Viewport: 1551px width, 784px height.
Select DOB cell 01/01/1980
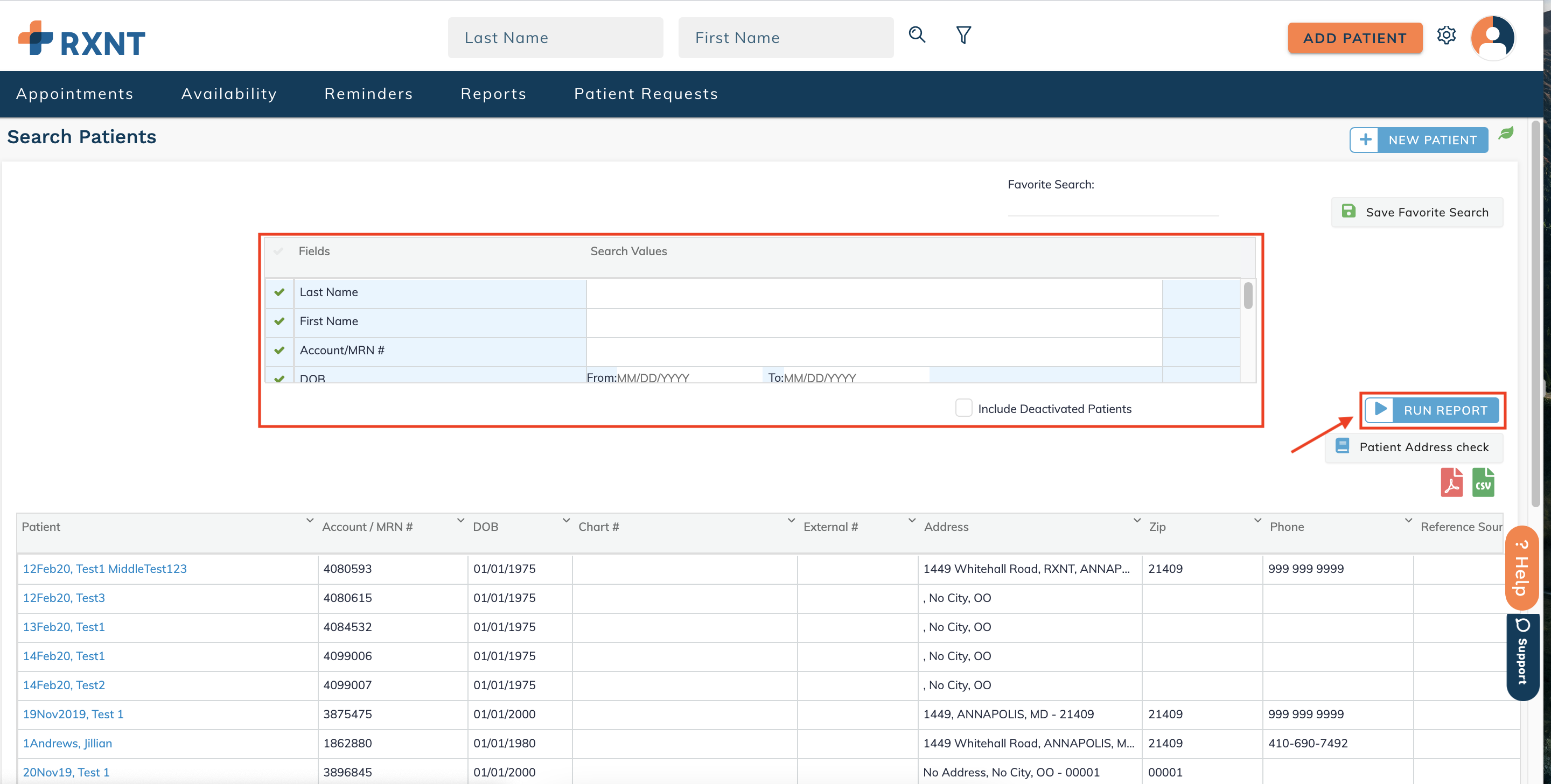coord(520,743)
